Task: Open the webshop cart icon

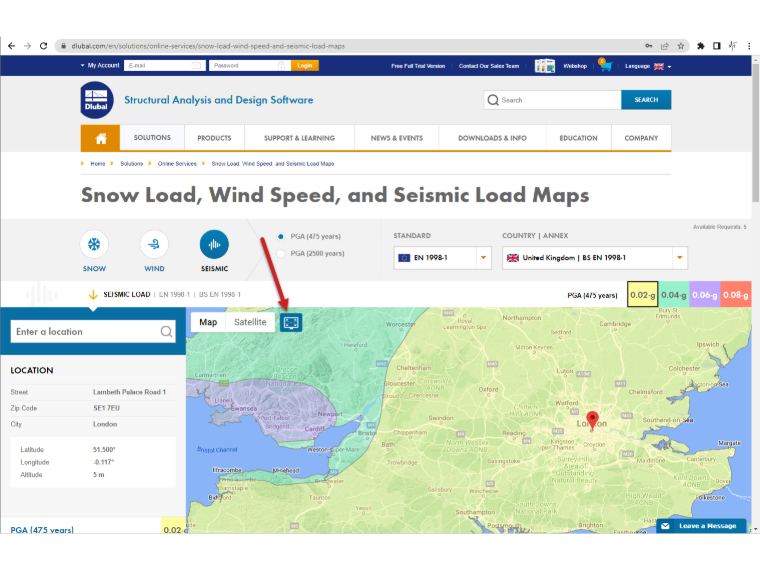Action: [605, 65]
